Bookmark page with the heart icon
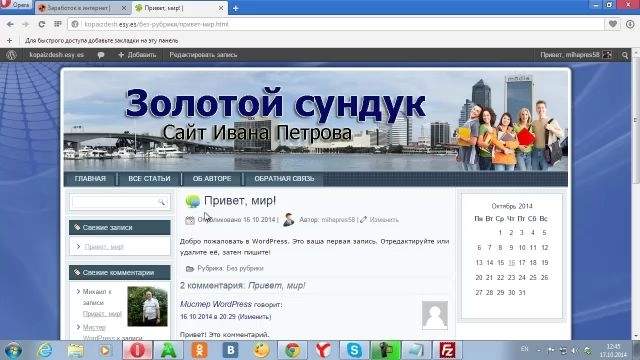The image size is (640, 360). (613, 24)
